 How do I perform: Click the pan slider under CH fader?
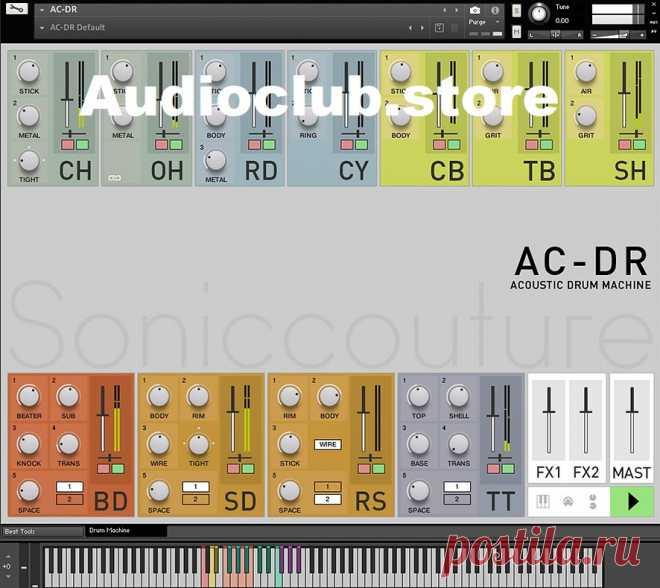[x=70, y=134]
